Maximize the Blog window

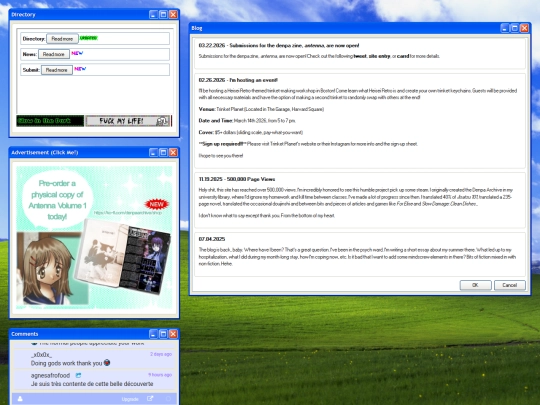tap(515, 28)
